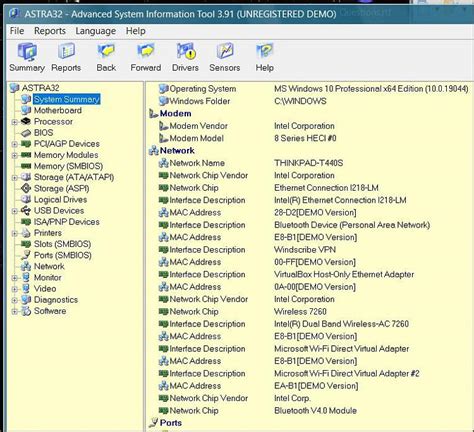Select the Windows Folder row
This screenshot has height=432, width=474.
pyautogui.click(x=243, y=101)
